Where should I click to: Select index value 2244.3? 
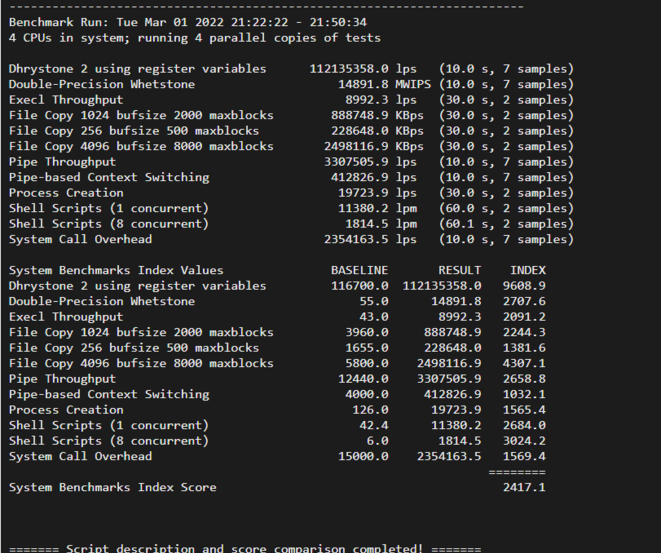click(524, 332)
